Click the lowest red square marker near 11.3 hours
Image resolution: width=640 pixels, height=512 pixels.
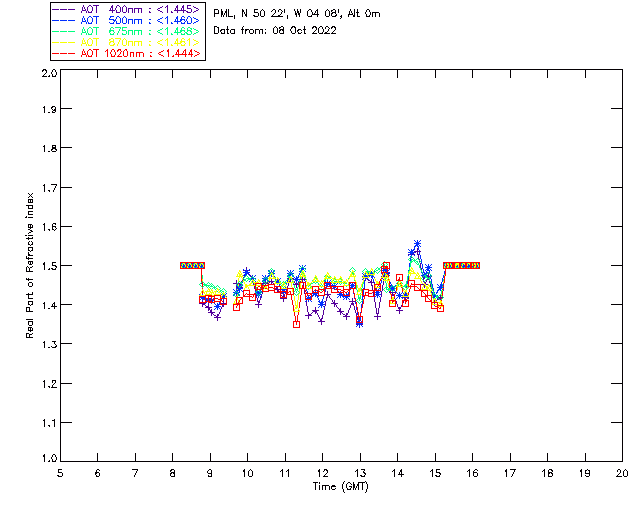(297, 325)
